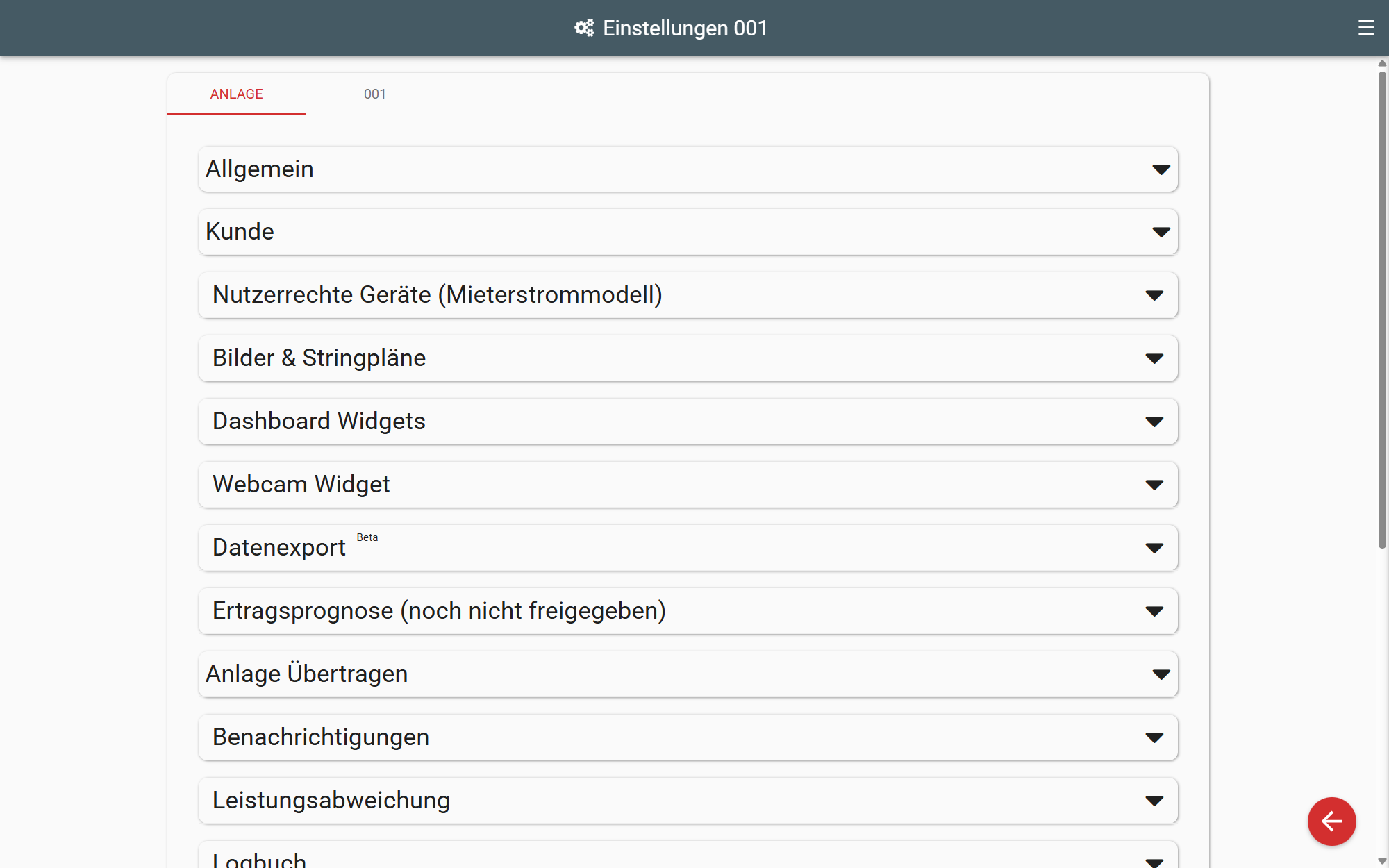Expand the Nutzerrechte Geräte (Mieterstrommodell) section

pos(688,295)
